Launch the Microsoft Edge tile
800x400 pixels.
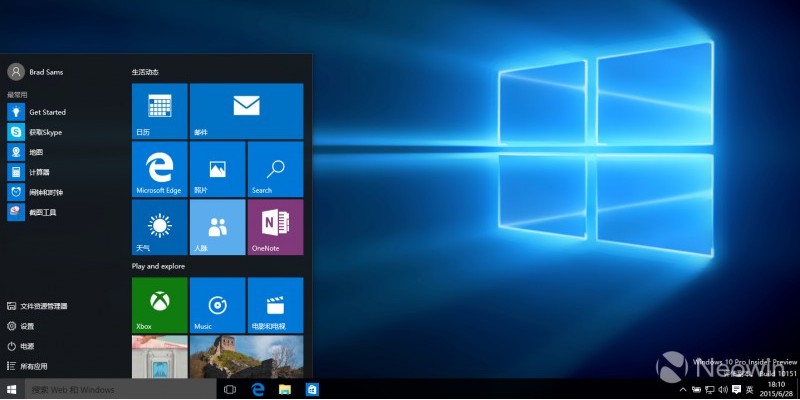tap(160, 169)
